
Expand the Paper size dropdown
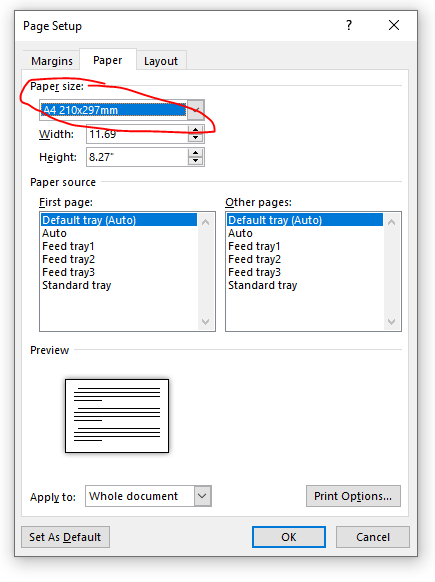[x=196, y=110]
